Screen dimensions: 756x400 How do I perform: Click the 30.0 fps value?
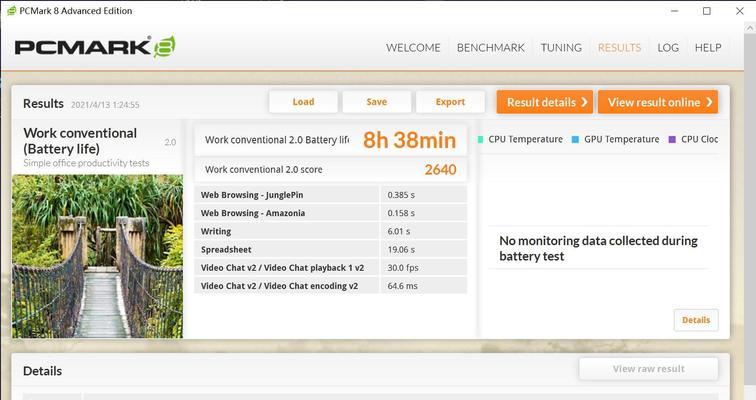pos(403,267)
